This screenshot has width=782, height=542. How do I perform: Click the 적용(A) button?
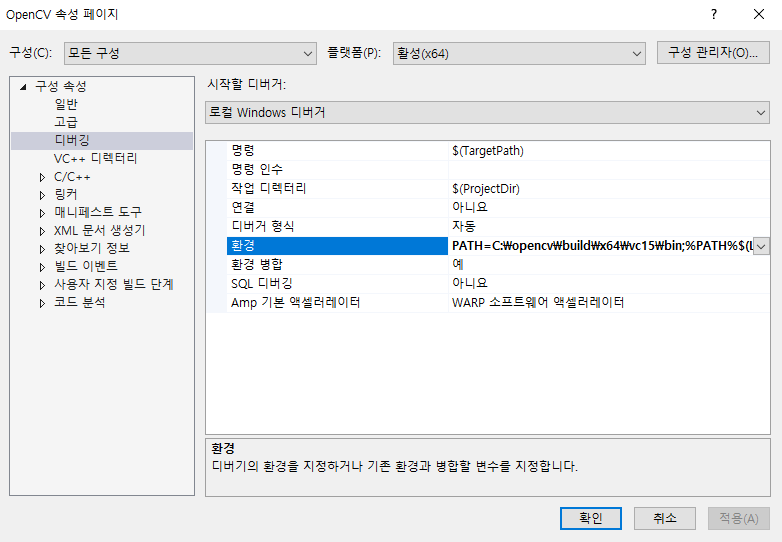[739, 519]
